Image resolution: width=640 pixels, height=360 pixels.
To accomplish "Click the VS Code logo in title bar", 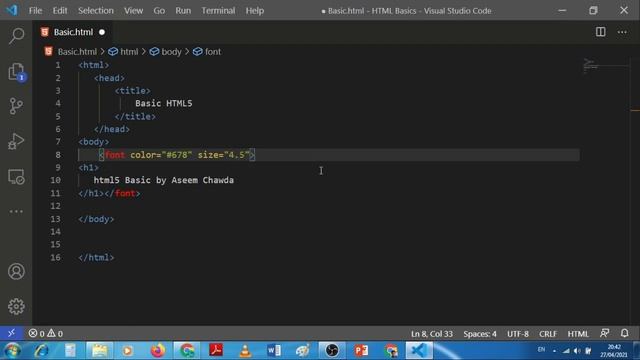I will coord(12,10).
